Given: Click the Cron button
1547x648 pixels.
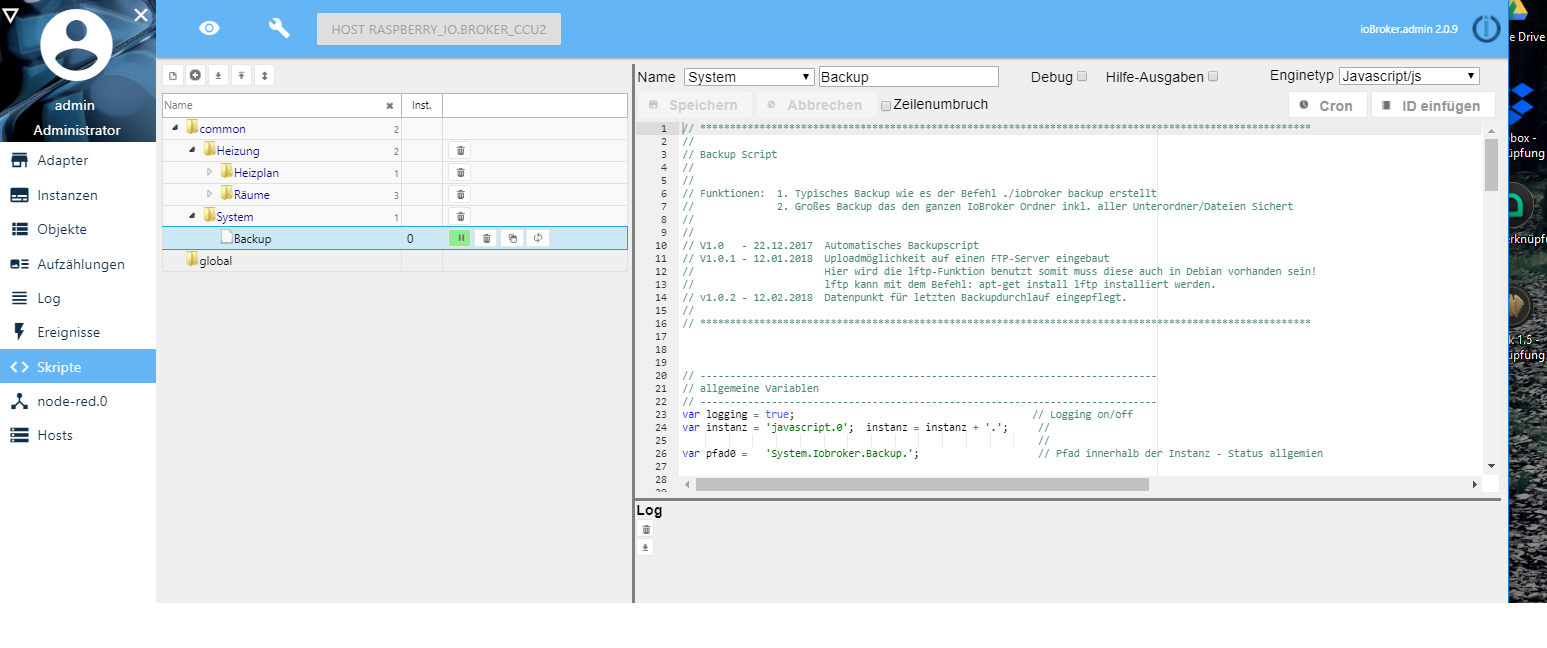Looking at the screenshot, I should (1327, 105).
